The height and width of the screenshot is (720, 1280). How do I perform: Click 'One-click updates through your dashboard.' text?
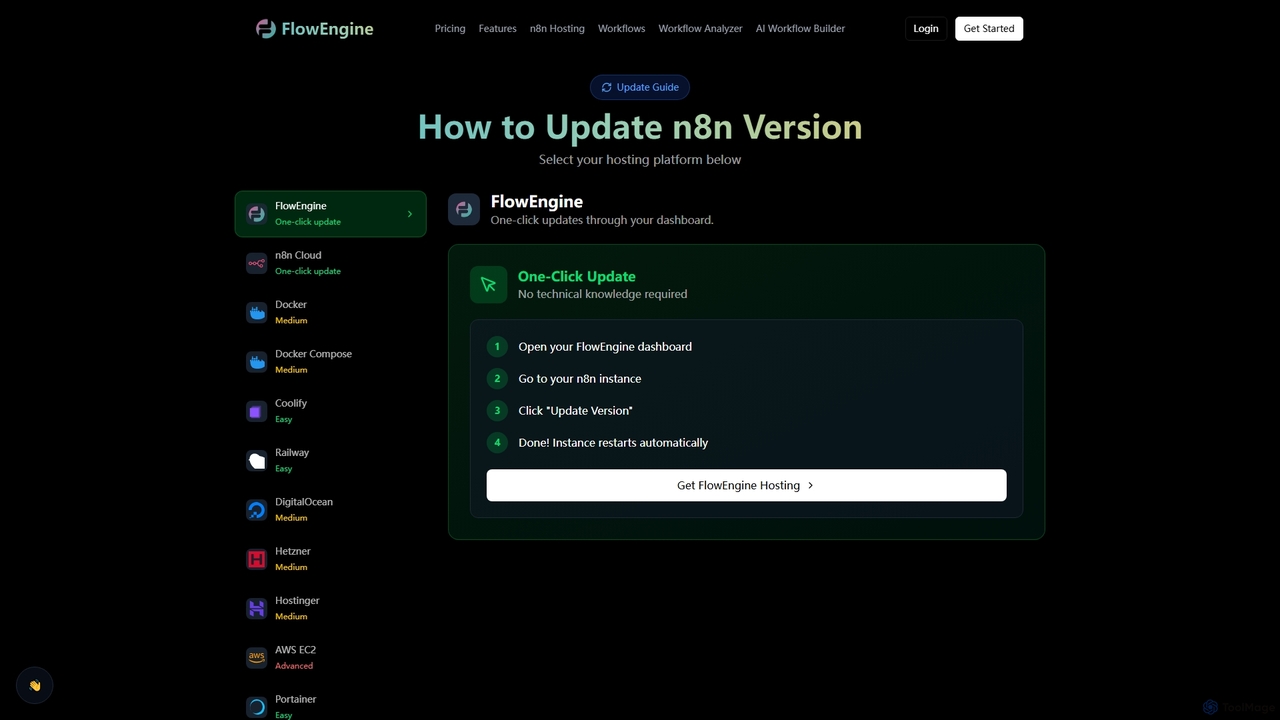click(602, 220)
